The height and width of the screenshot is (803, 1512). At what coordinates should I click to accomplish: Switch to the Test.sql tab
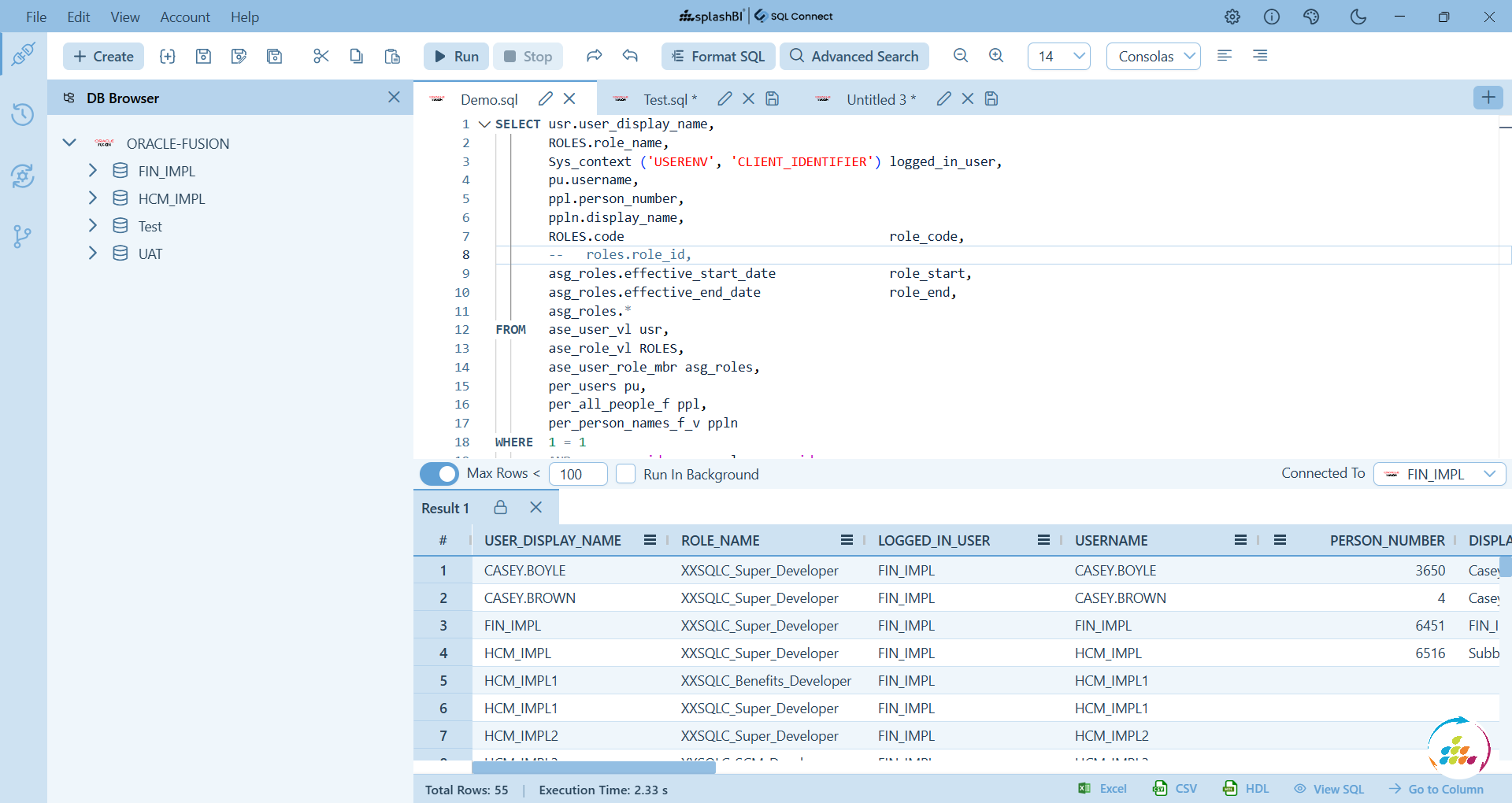point(665,99)
